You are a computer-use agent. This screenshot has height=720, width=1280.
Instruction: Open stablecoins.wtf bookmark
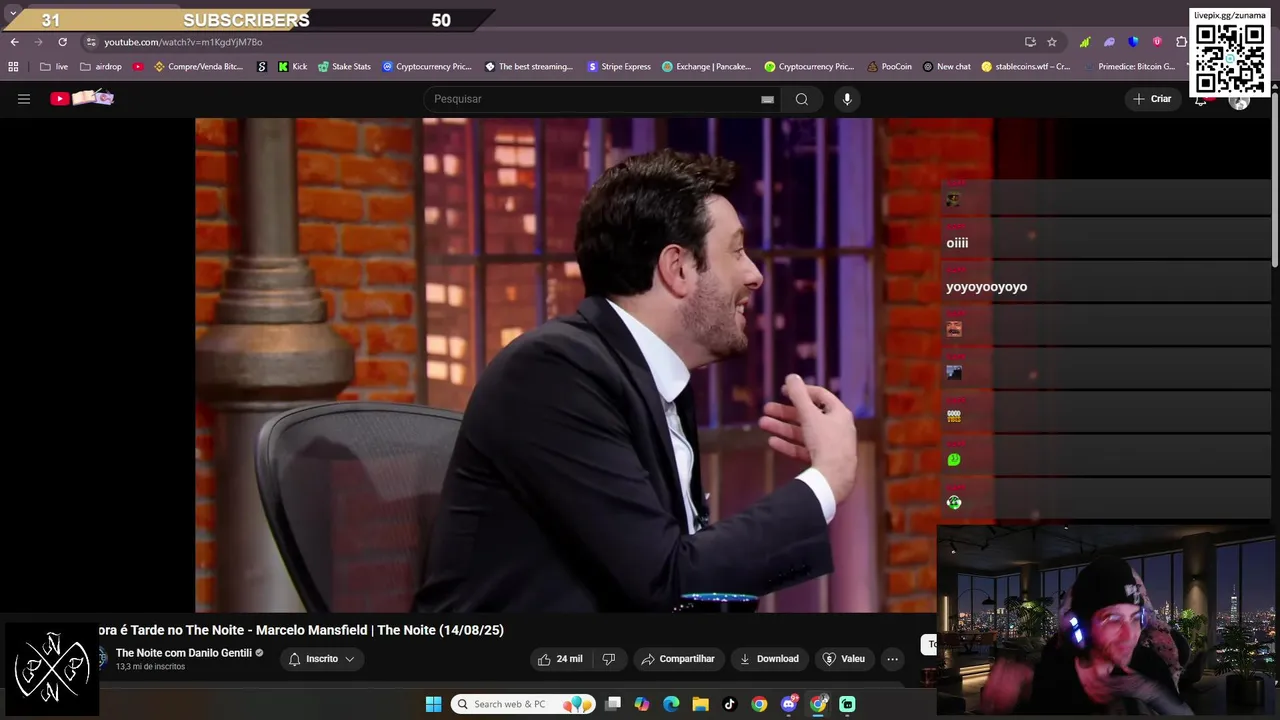[1025, 67]
